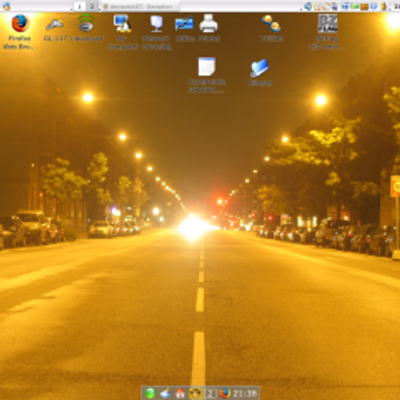Open the My Computer desktop icon
This screenshot has width=400, height=400.
coord(122,23)
